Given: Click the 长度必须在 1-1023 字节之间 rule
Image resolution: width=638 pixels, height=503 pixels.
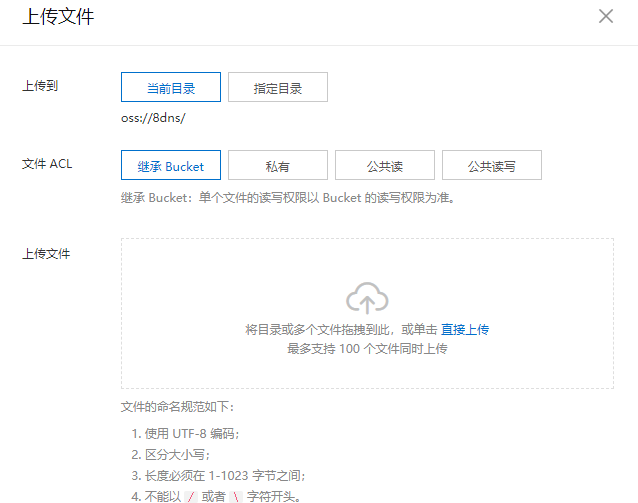Looking at the screenshot, I should [x=218, y=475].
